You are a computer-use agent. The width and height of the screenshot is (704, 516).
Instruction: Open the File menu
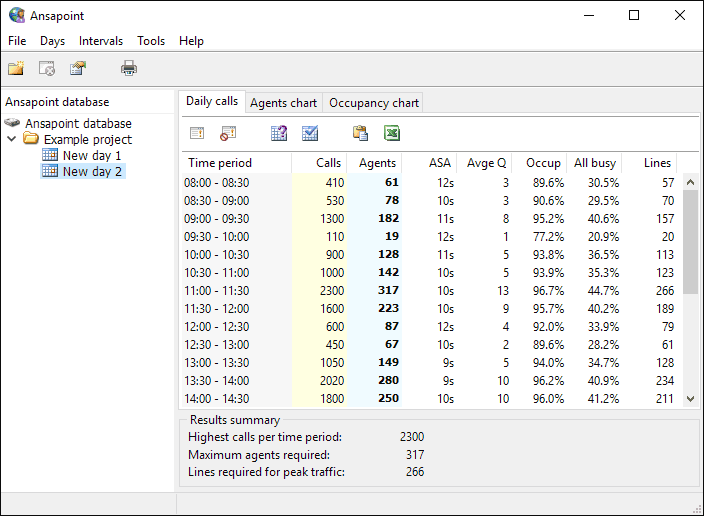17,41
